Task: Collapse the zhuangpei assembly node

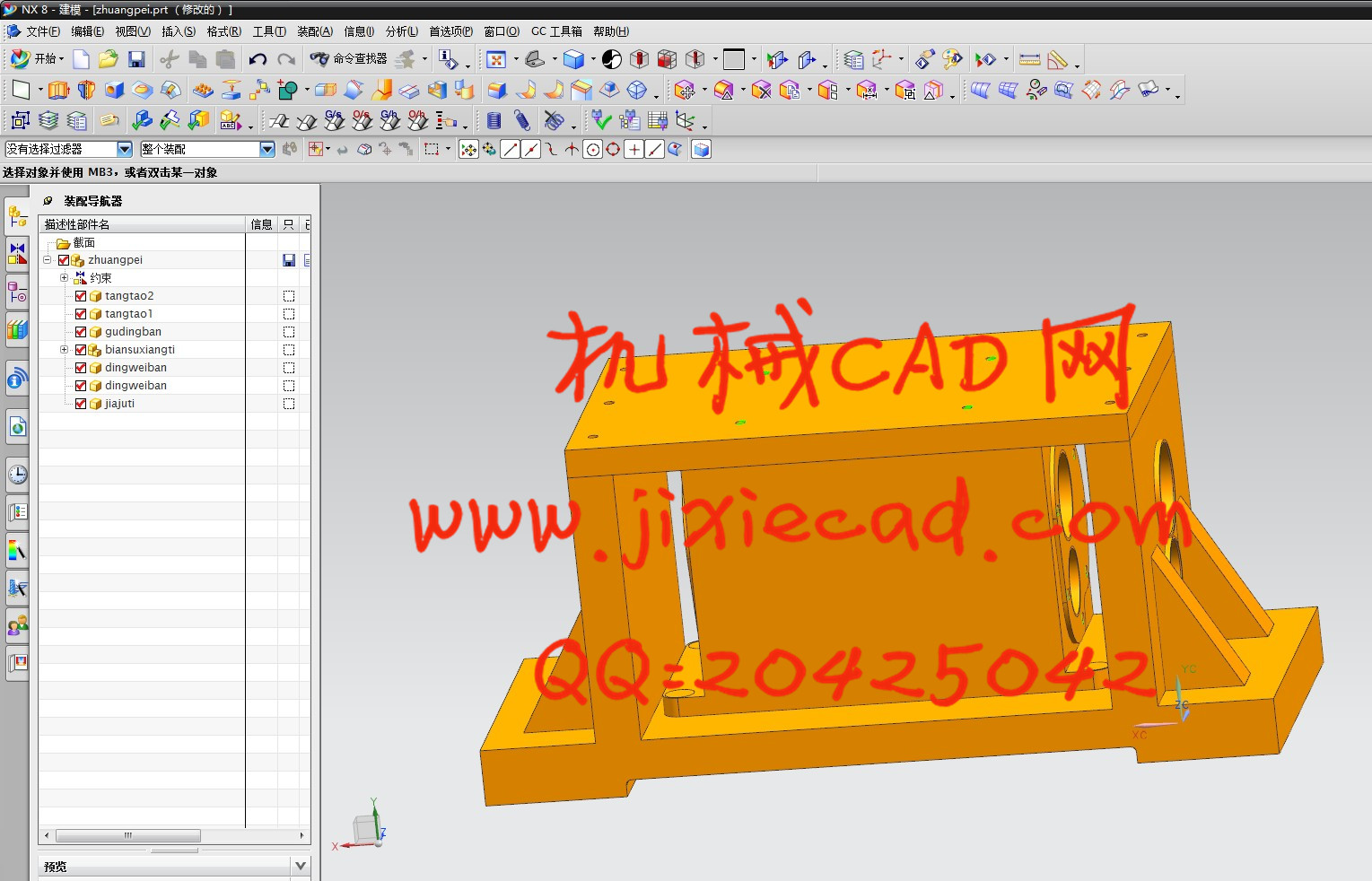Action: point(48,260)
